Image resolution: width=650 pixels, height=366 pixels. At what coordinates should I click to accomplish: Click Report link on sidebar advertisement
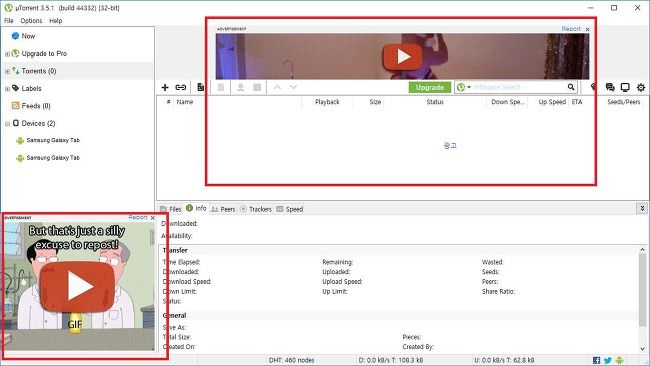point(138,217)
